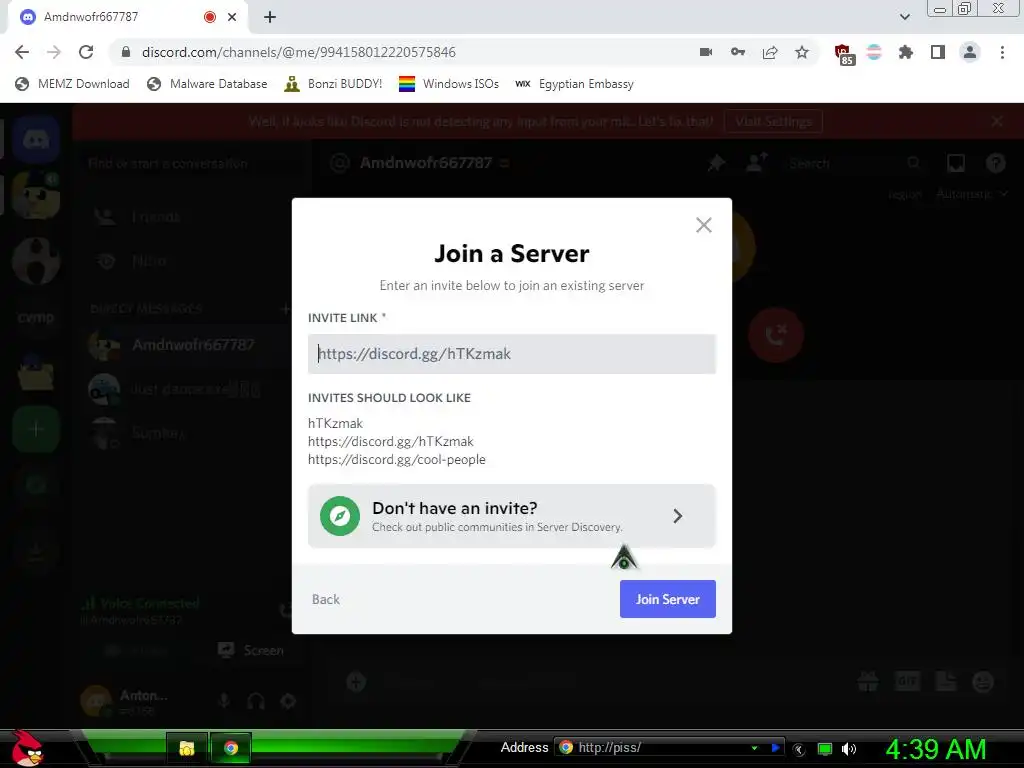1024x768 pixels.
Task: Open the Chrome three-dot menu
Action: (x=1002, y=52)
